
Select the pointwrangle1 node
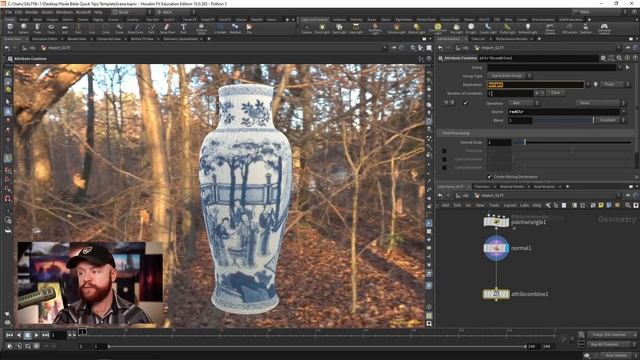point(496,222)
